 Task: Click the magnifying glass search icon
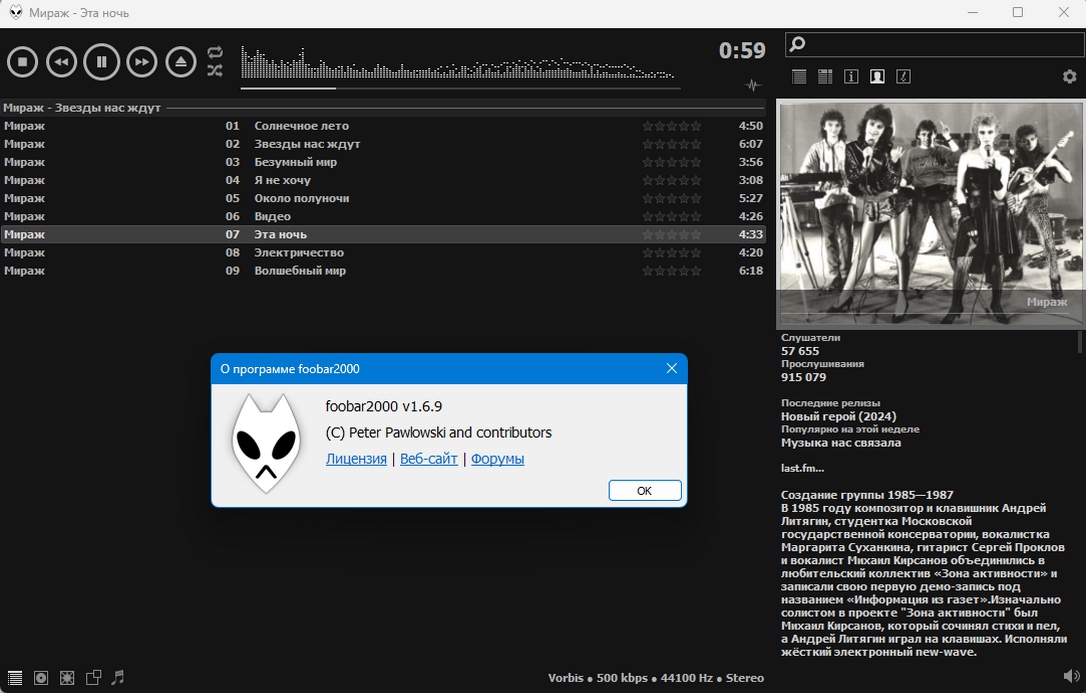tap(797, 44)
